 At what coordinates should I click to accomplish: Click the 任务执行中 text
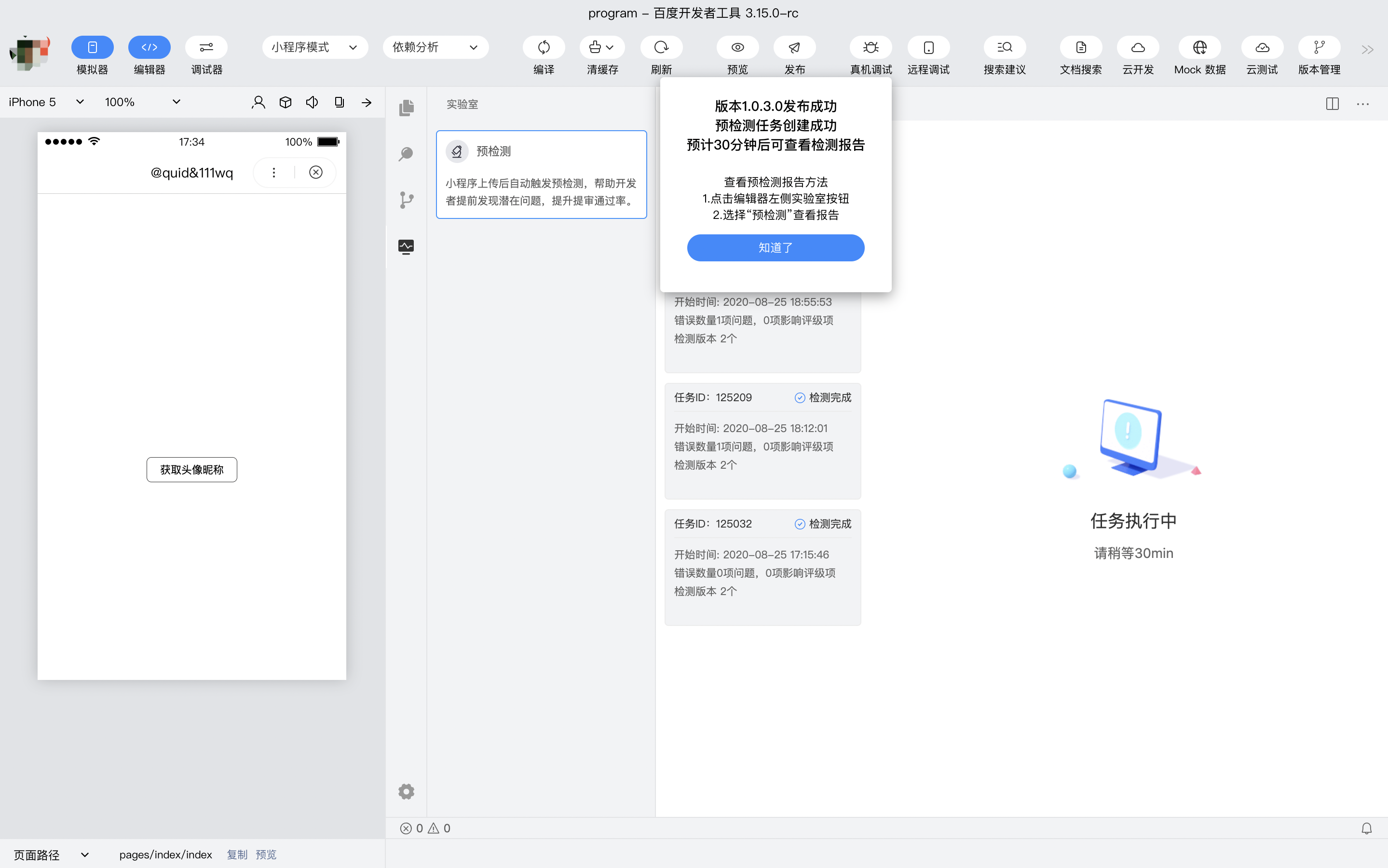point(1133,521)
